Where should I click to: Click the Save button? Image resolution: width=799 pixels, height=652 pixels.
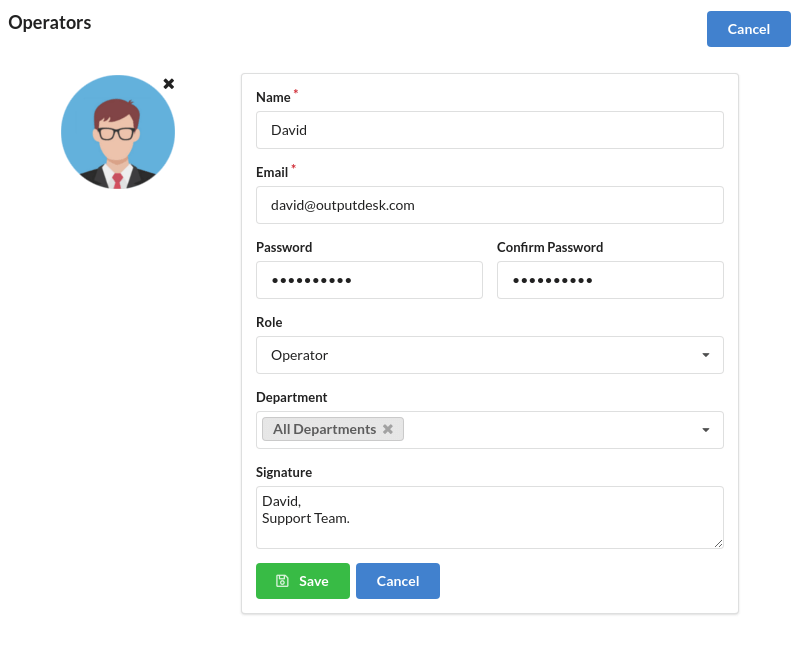[x=303, y=581]
